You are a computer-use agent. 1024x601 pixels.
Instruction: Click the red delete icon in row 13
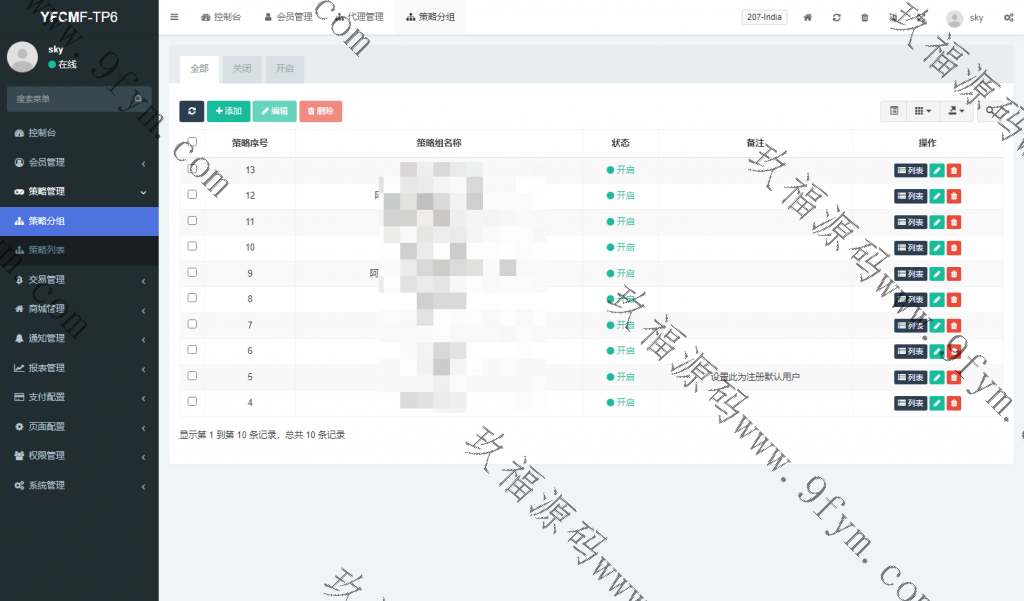954,170
